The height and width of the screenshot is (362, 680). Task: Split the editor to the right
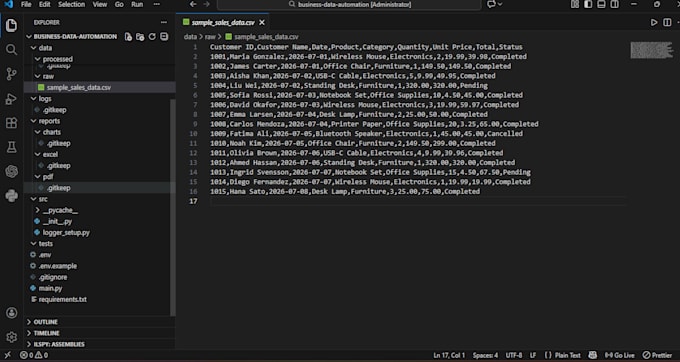[x=667, y=23]
